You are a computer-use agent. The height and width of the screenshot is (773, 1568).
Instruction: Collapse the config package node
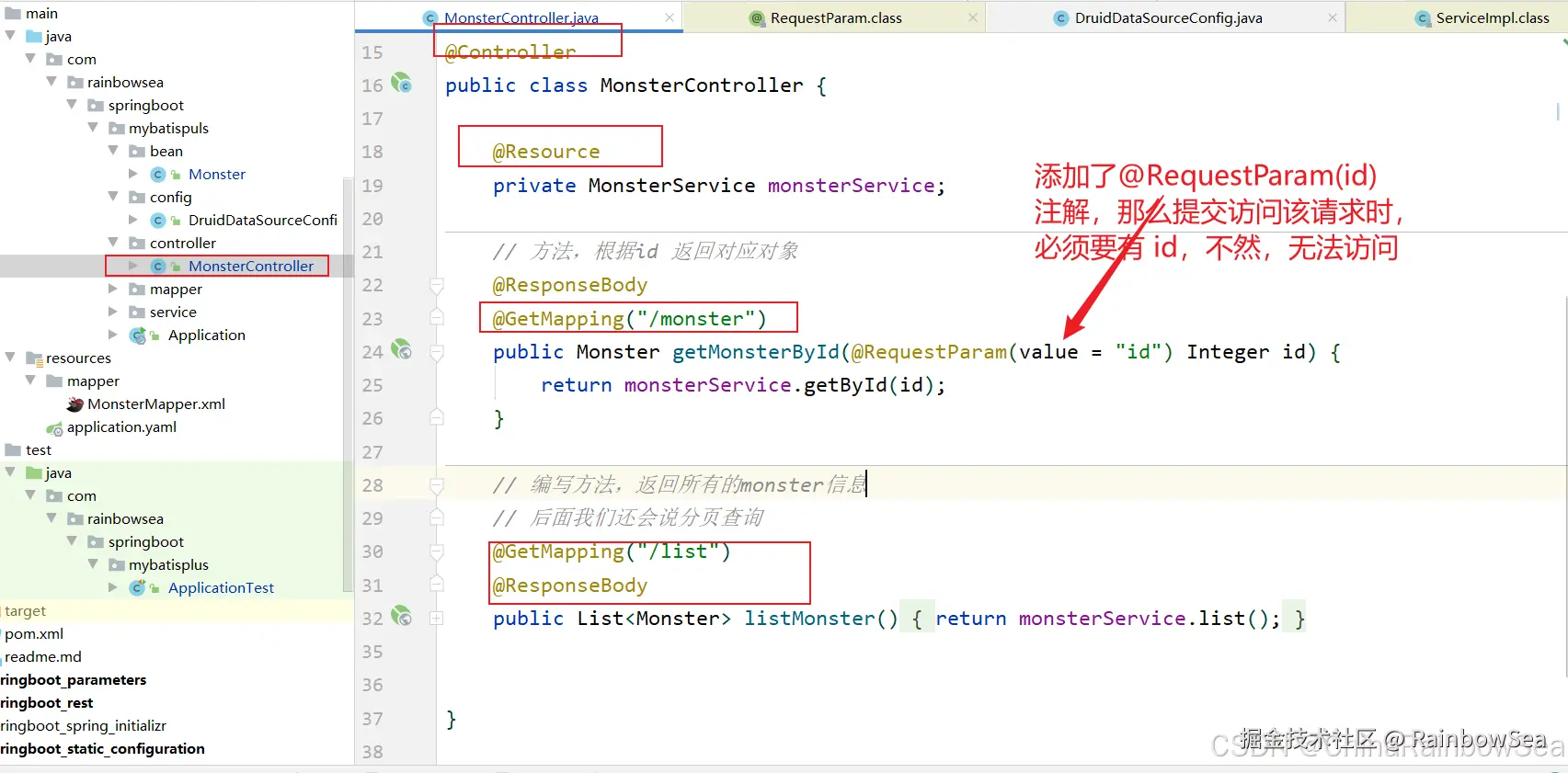113,196
